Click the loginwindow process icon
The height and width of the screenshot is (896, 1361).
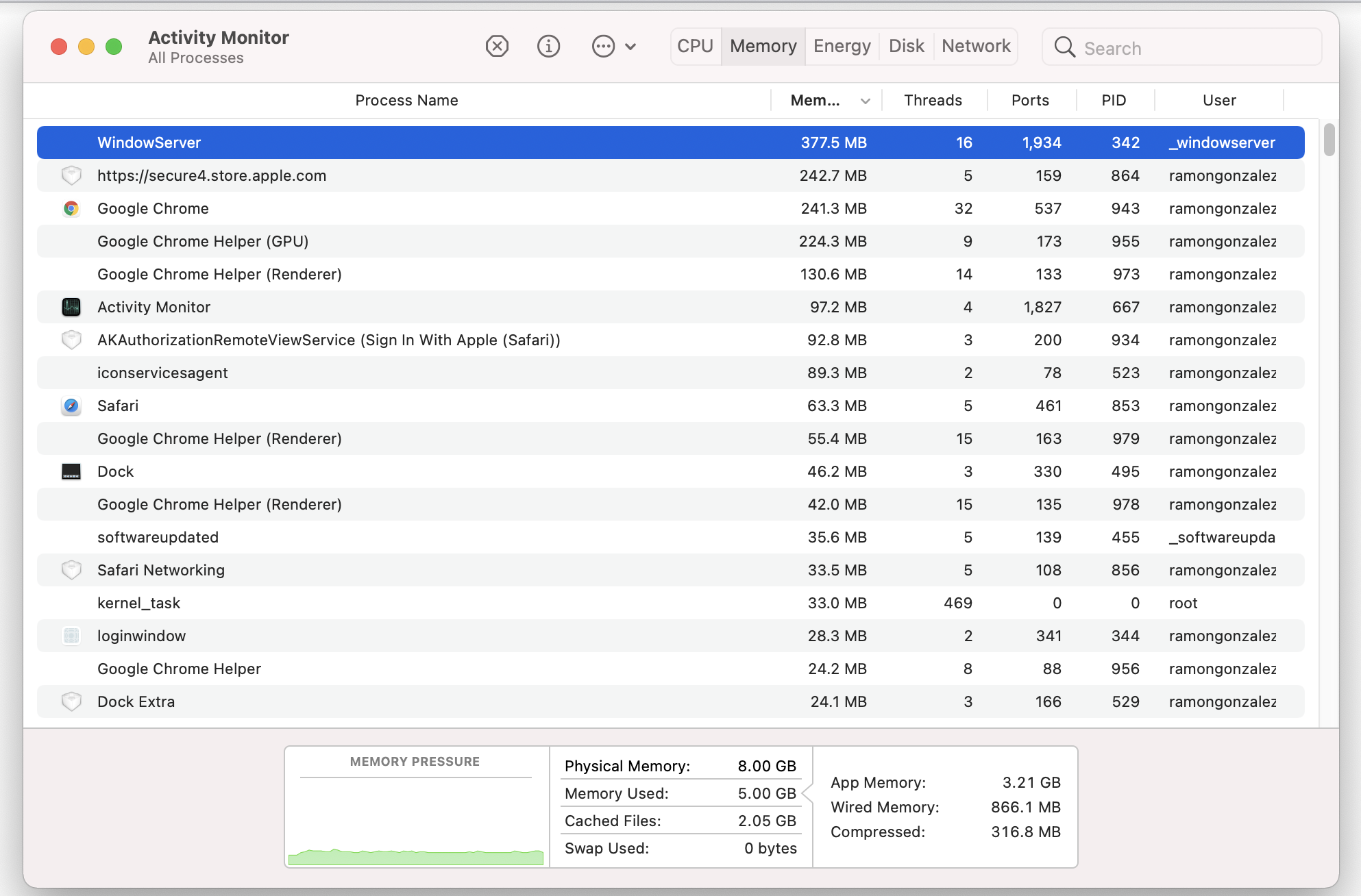point(71,636)
